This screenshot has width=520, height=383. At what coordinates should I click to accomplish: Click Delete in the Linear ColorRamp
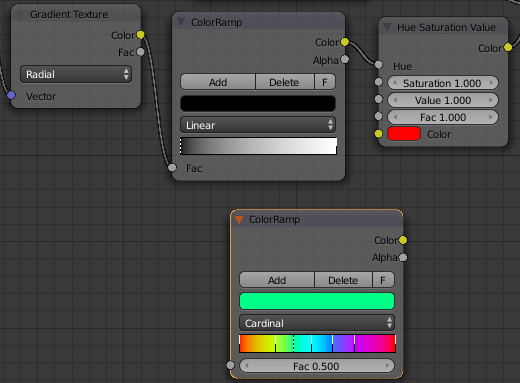284,82
